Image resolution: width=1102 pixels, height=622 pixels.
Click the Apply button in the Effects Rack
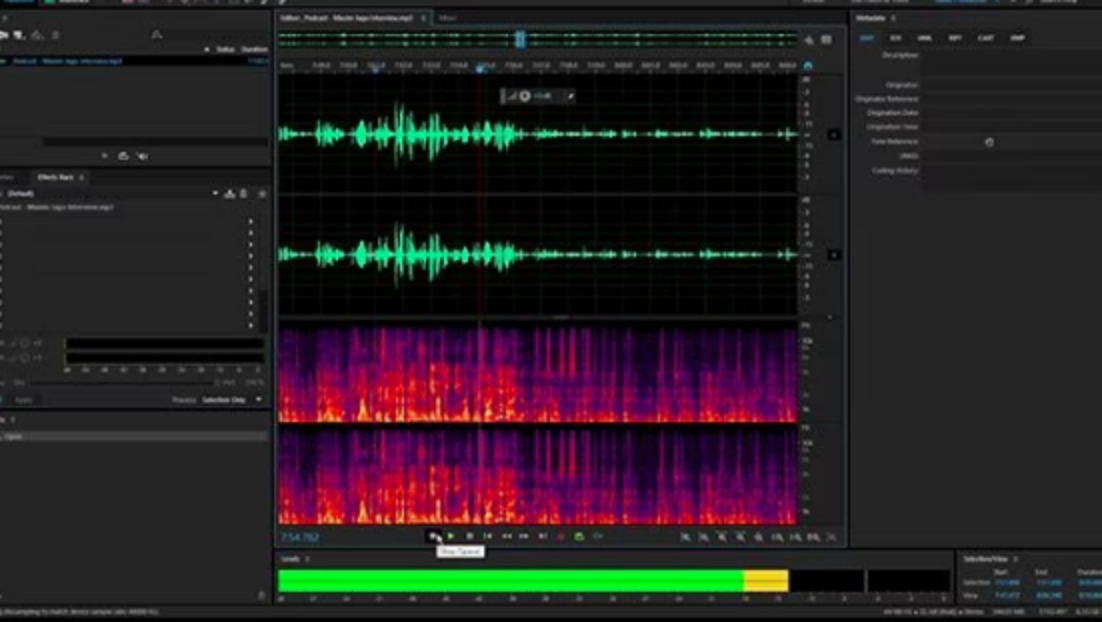coord(24,398)
